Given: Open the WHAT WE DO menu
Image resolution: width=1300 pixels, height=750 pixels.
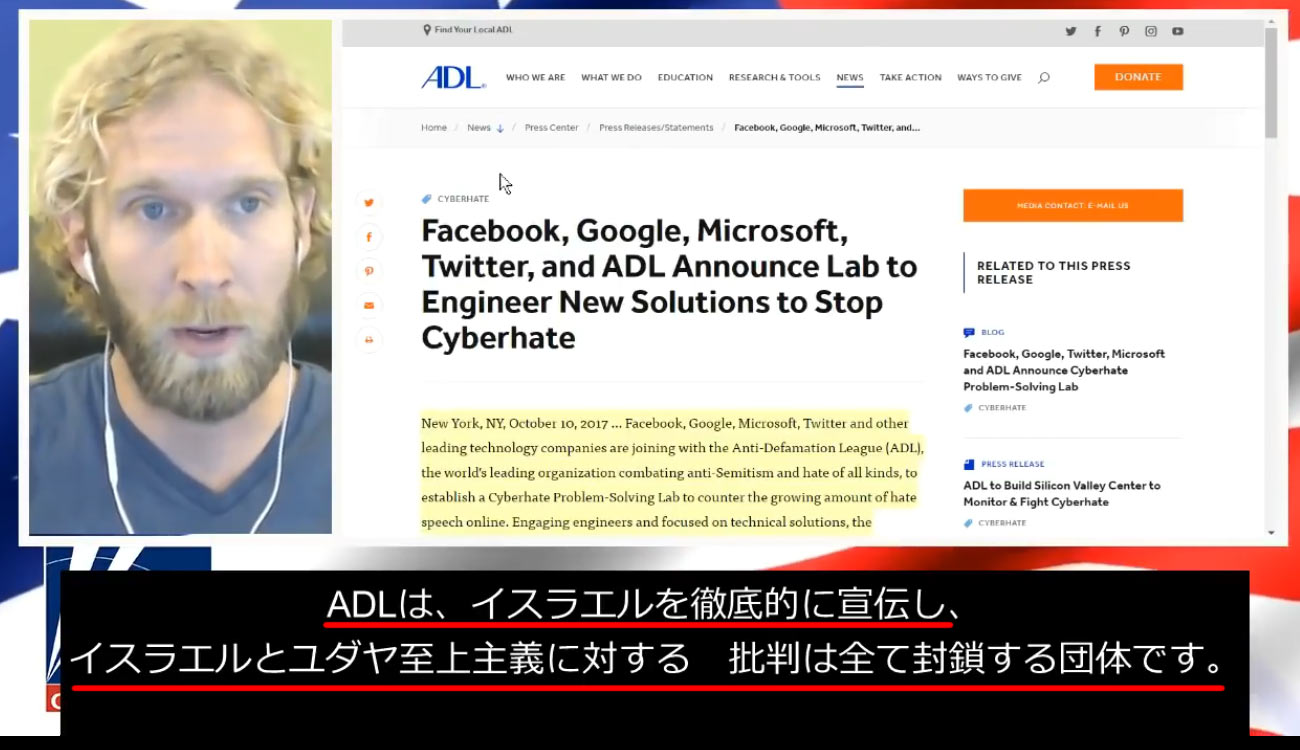Looking at the screenshot, I should [611, 77].
